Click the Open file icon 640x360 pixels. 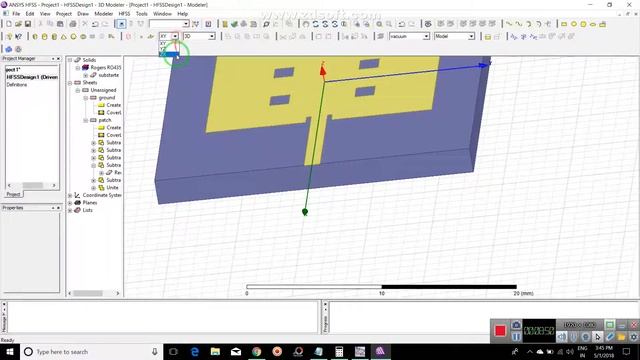point(18,24)
